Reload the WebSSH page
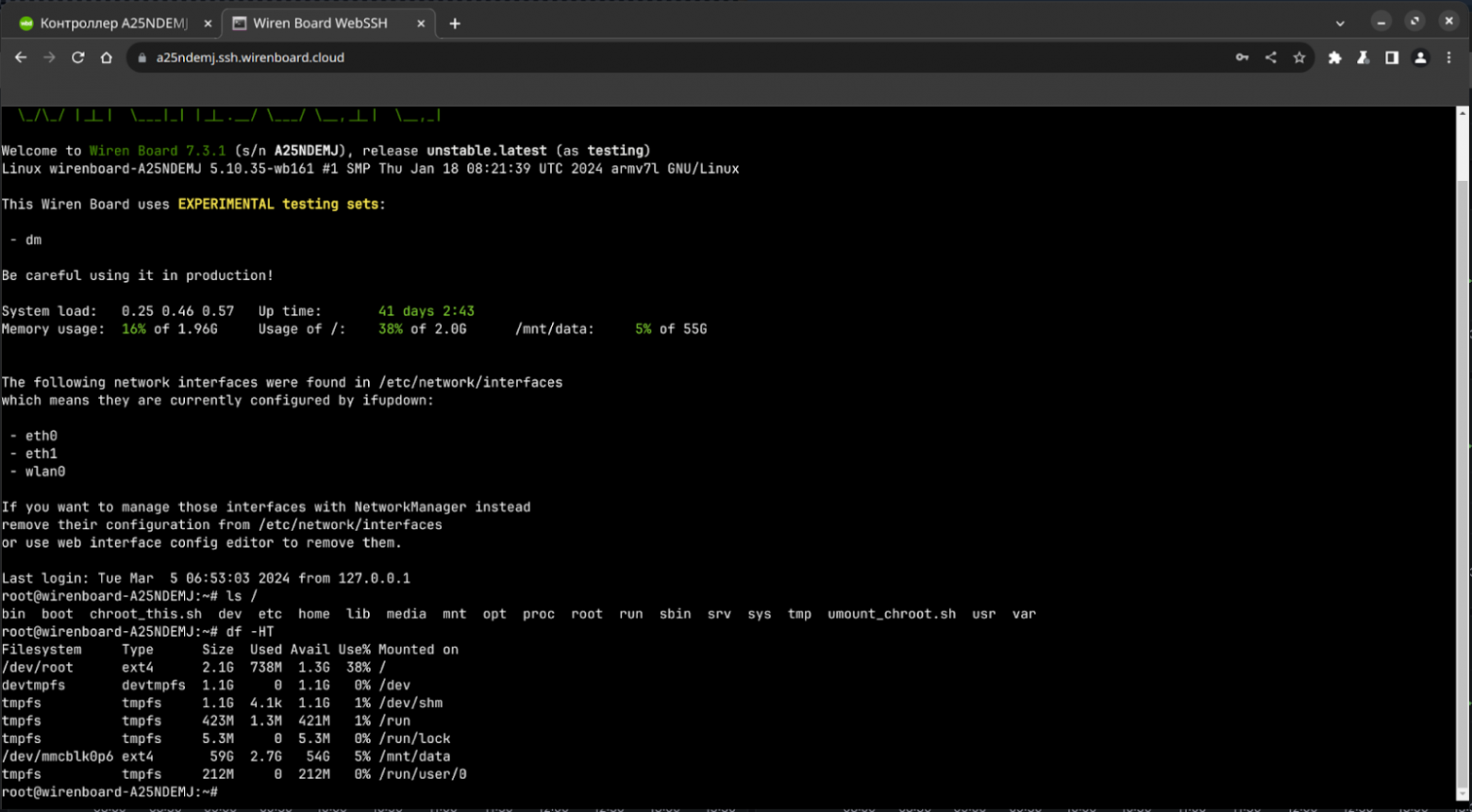The image size is (1472, 812). (78, 58)
